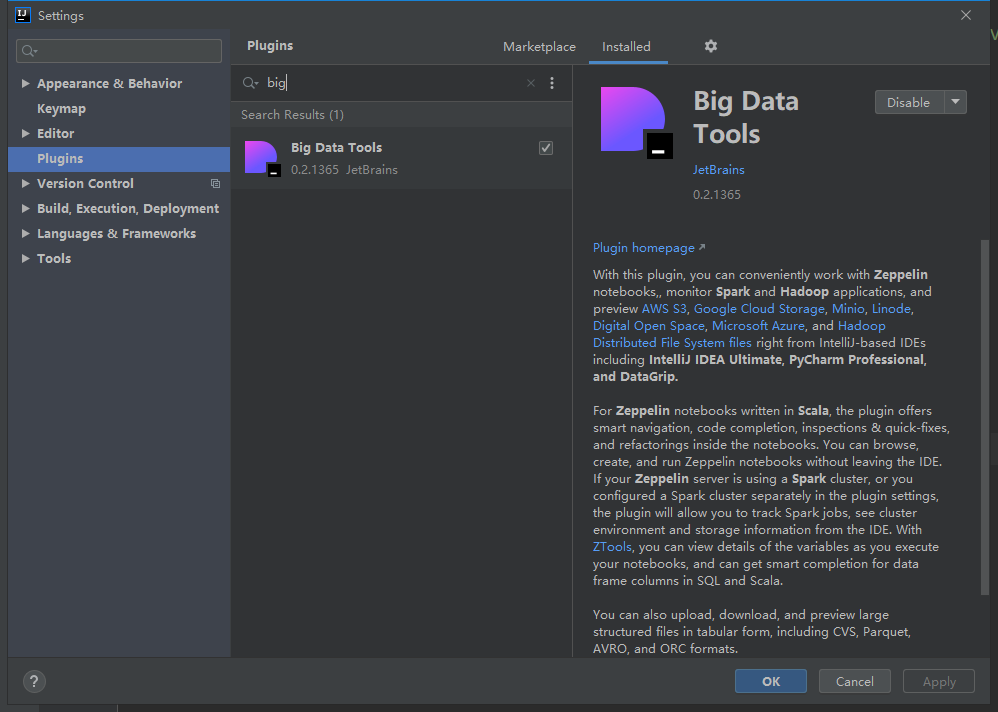Open the Minio link
998x712 pixels.
click(x=848, y=309)
